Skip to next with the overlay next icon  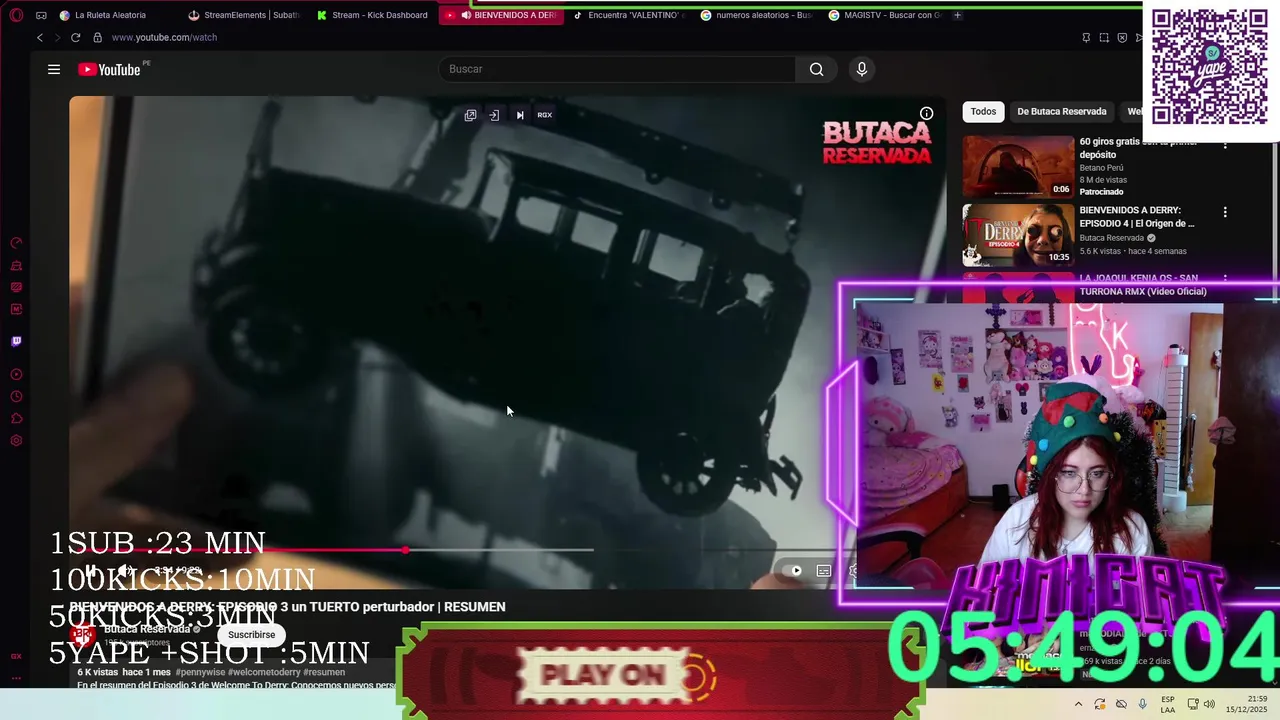coord(520,115)
